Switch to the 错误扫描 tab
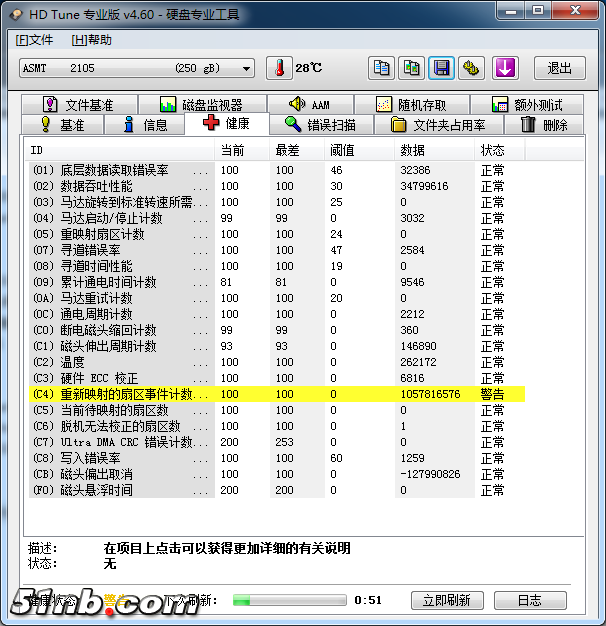 click(x=318, y=125)
